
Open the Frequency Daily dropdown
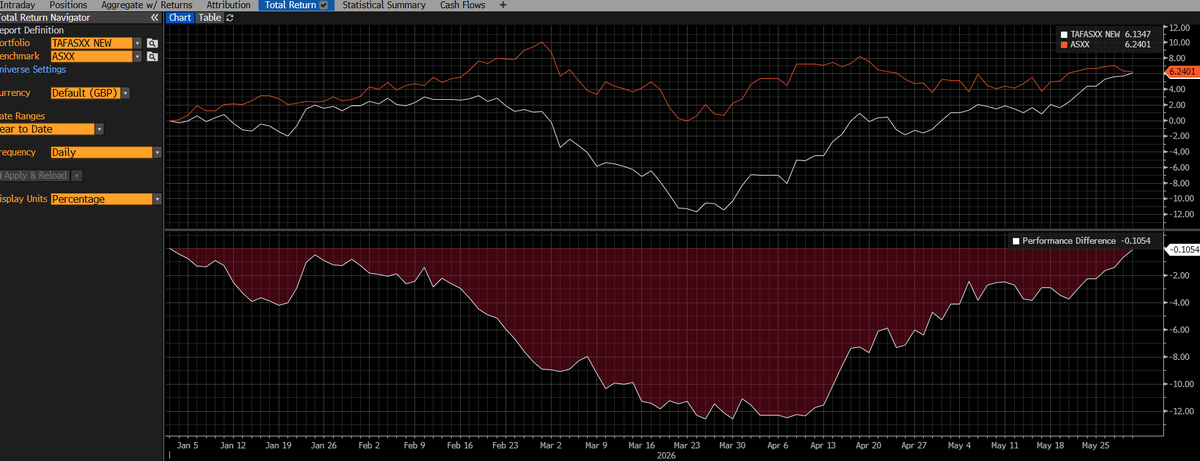click(x=157, y=152)
